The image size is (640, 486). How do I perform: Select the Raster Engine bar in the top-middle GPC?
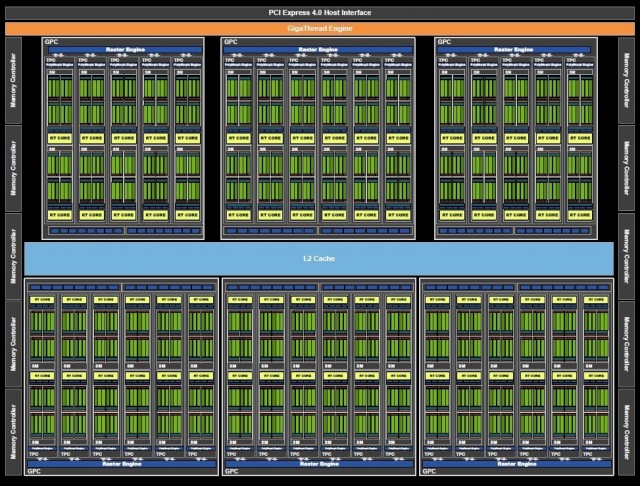pos(318,50)
